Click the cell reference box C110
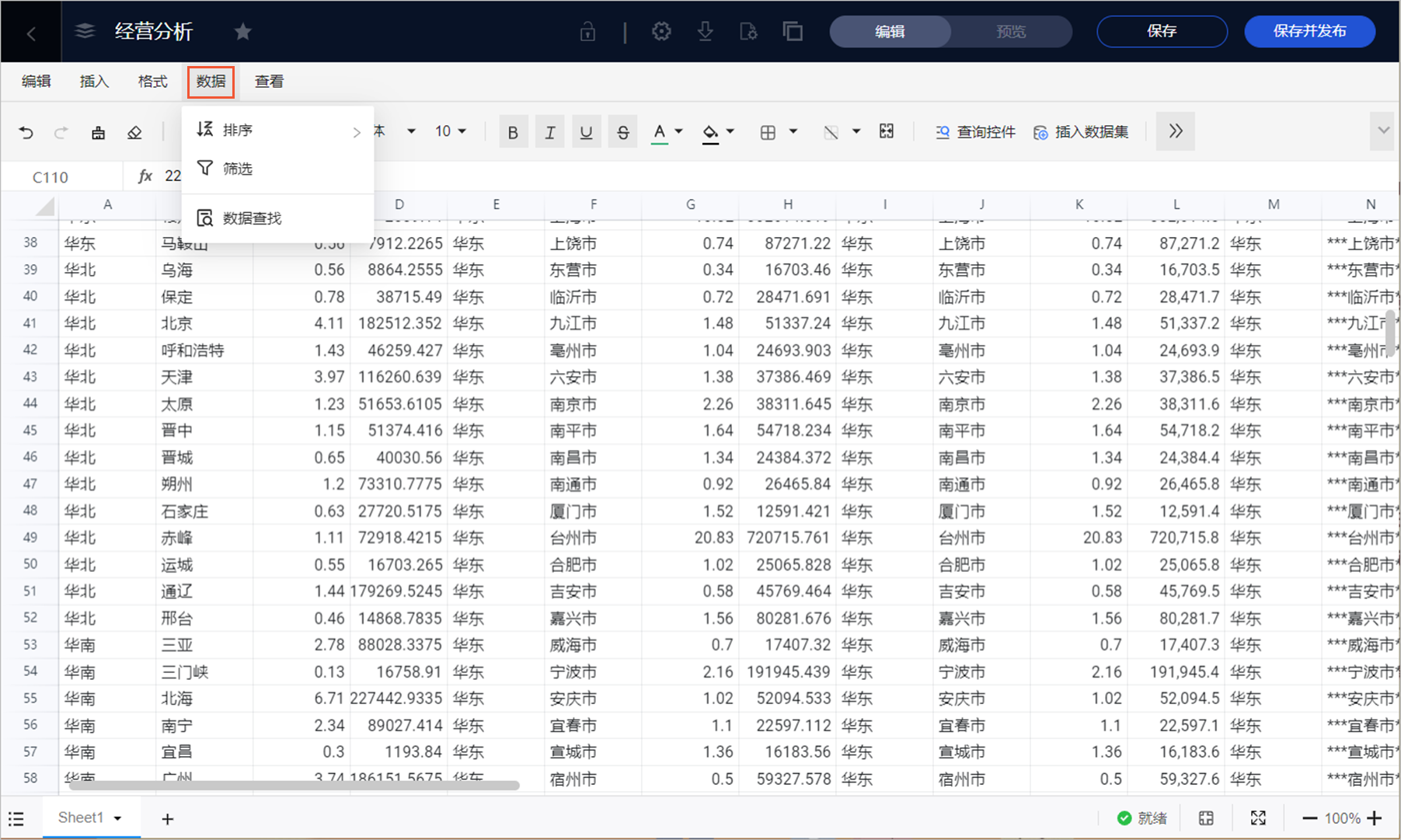Viewport: 1401px width, 840px height. (62, 177)
